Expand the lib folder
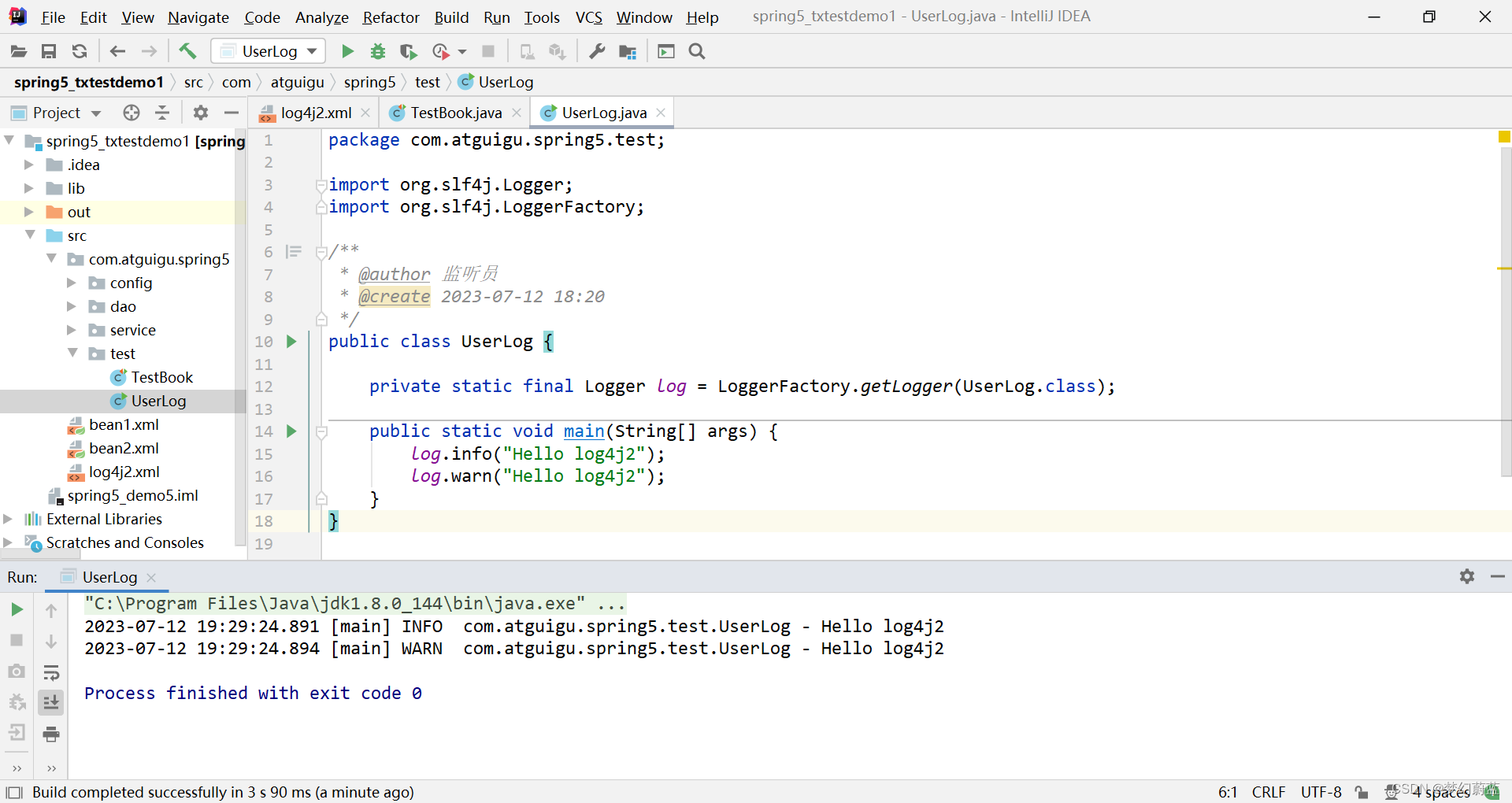The height and width of the screenshot is (803, 1512). pos(29,188)
